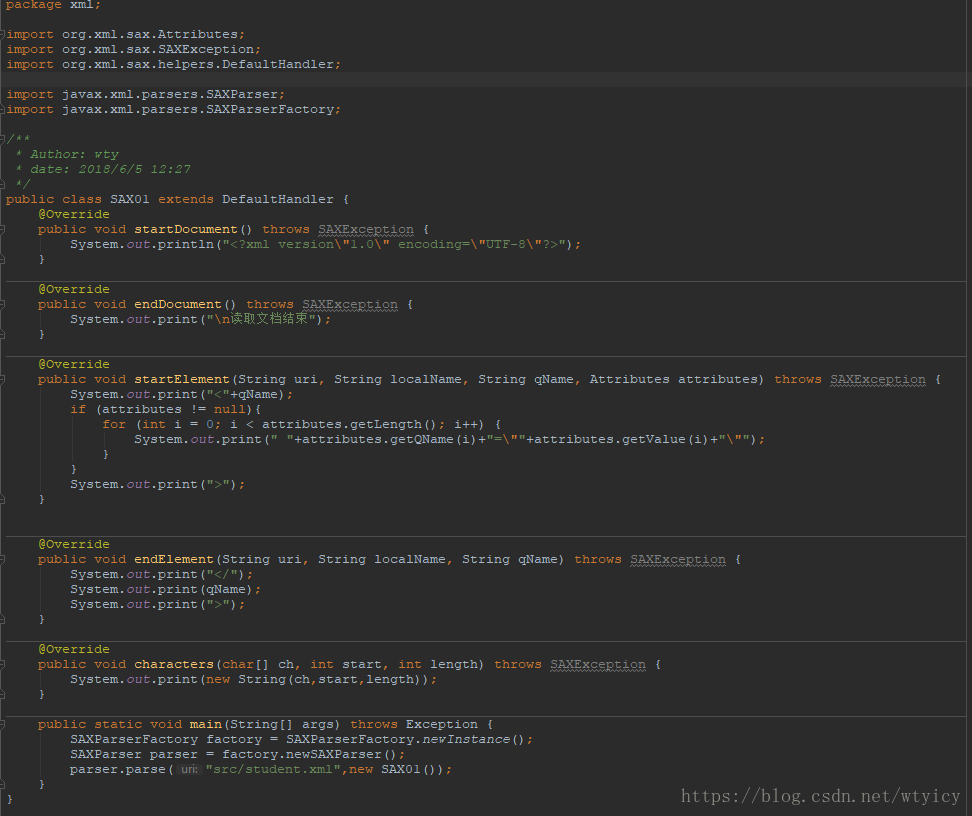The height and width of the screenshot is (816, 972).
Task: Collapse the main method fold marker
Action: 2,724
